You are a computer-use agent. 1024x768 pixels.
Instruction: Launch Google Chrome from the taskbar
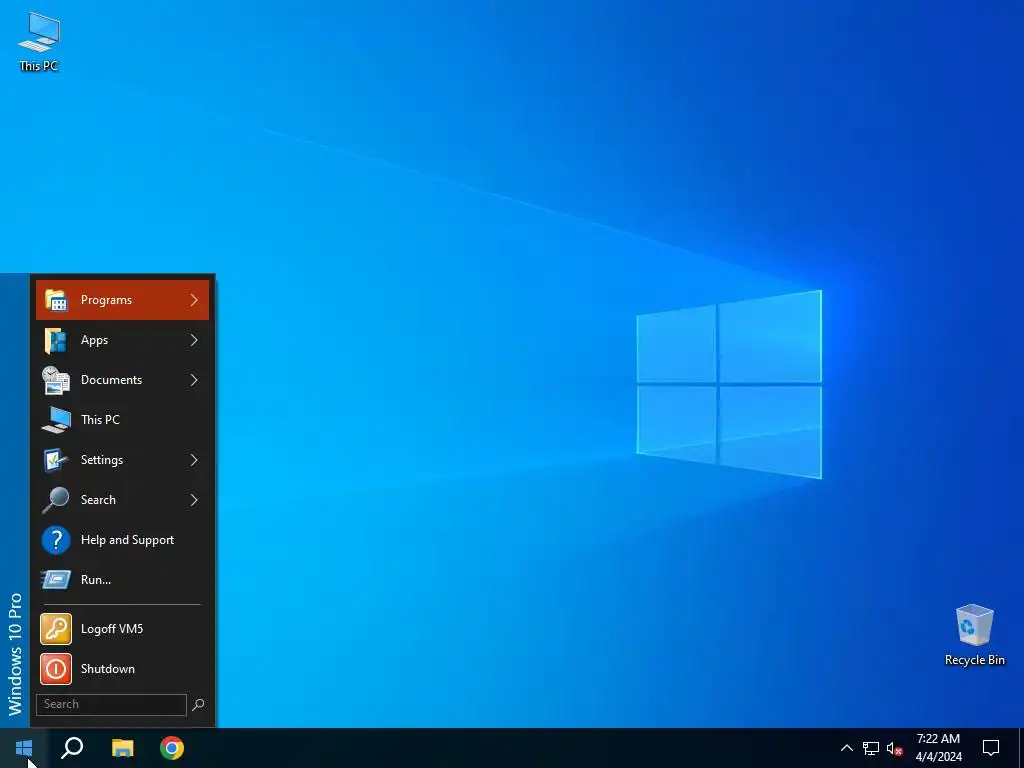tap(172, 748)
